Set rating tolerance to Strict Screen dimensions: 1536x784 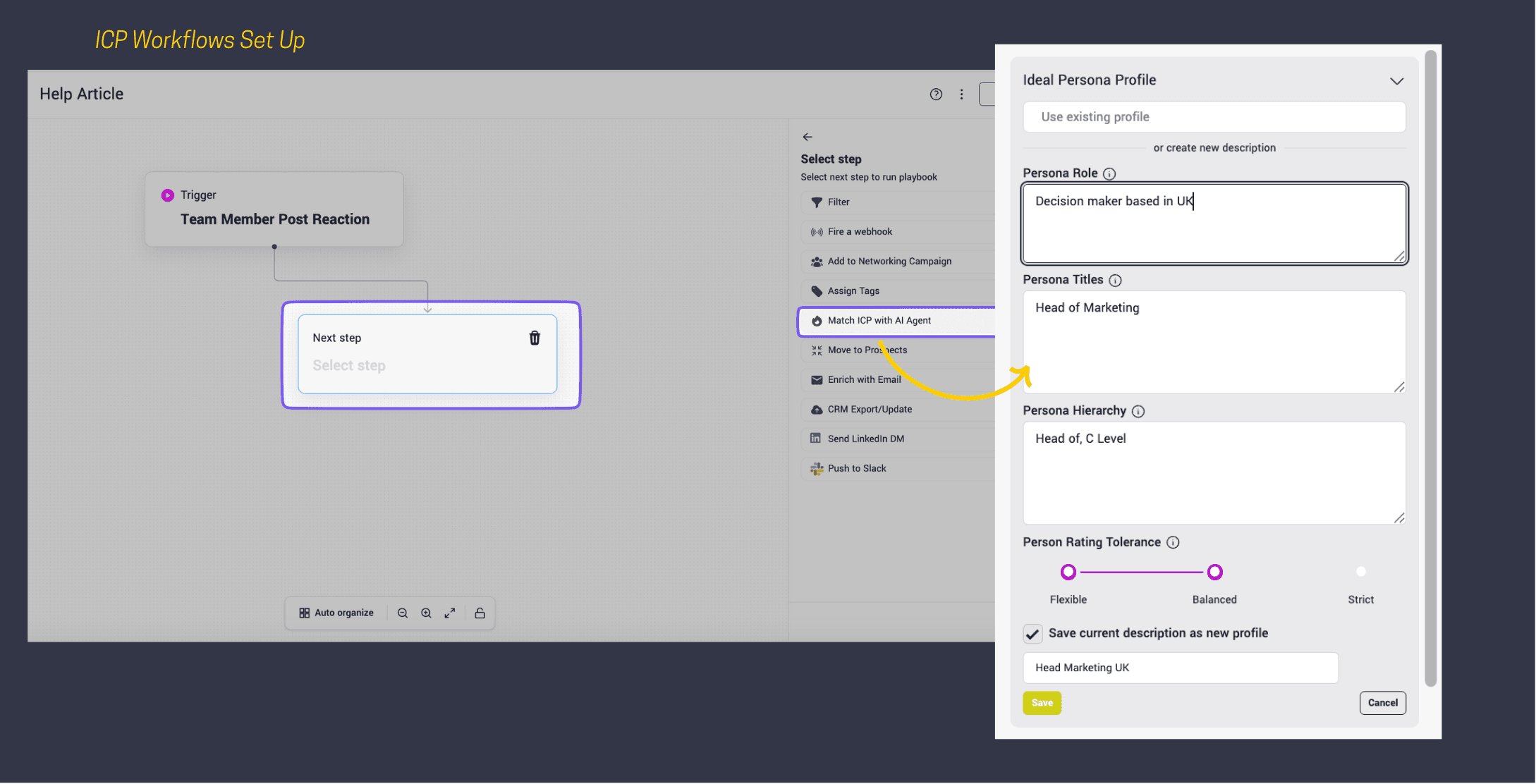tap(1360, 572)
